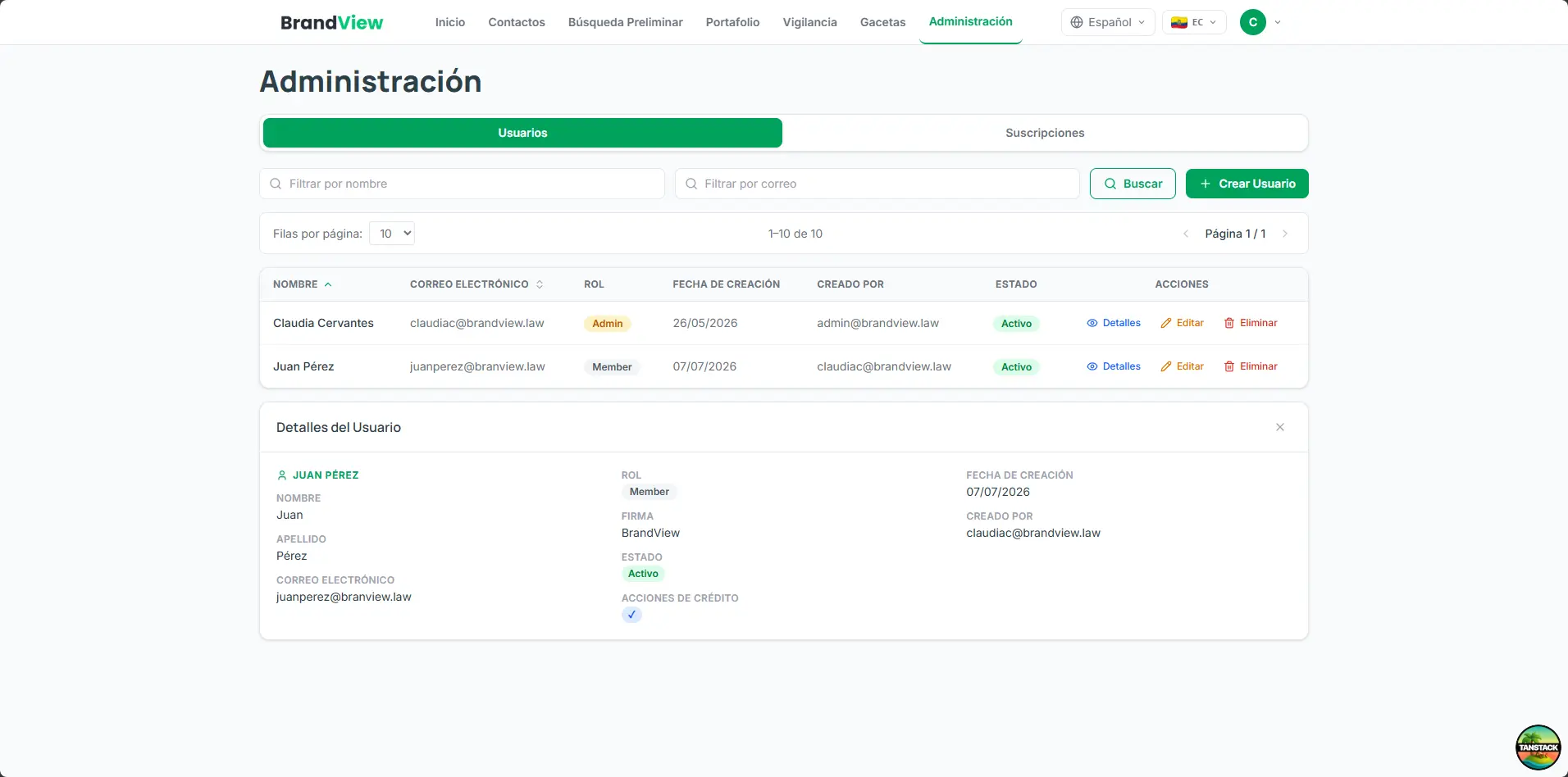Click claudiac@brandview.law email in first row
The width and height of the screenshot is (1568, 777).
pos(477,323)
